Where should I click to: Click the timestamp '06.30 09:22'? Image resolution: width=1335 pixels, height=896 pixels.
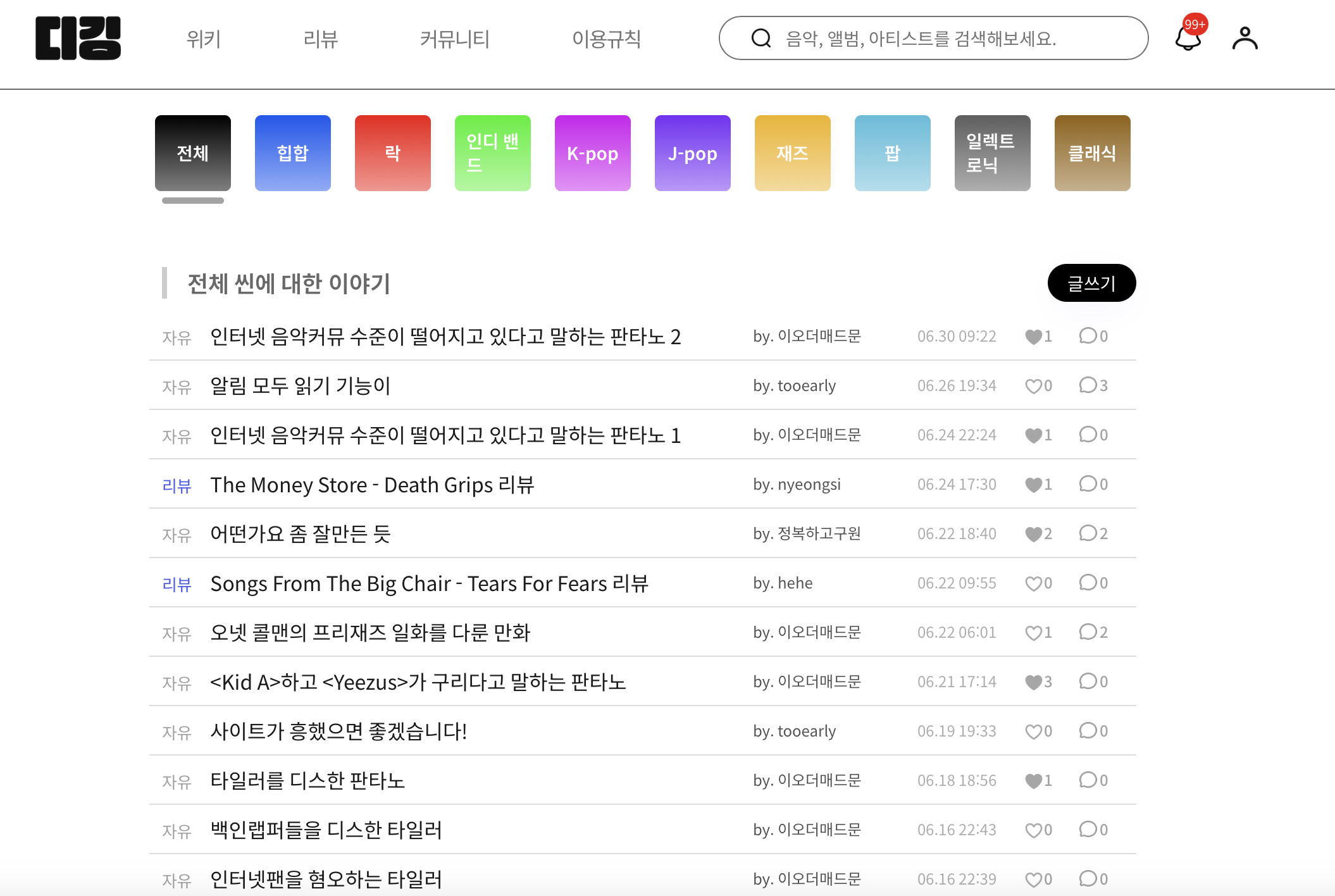pyautogui.click(x=957, y=337)
